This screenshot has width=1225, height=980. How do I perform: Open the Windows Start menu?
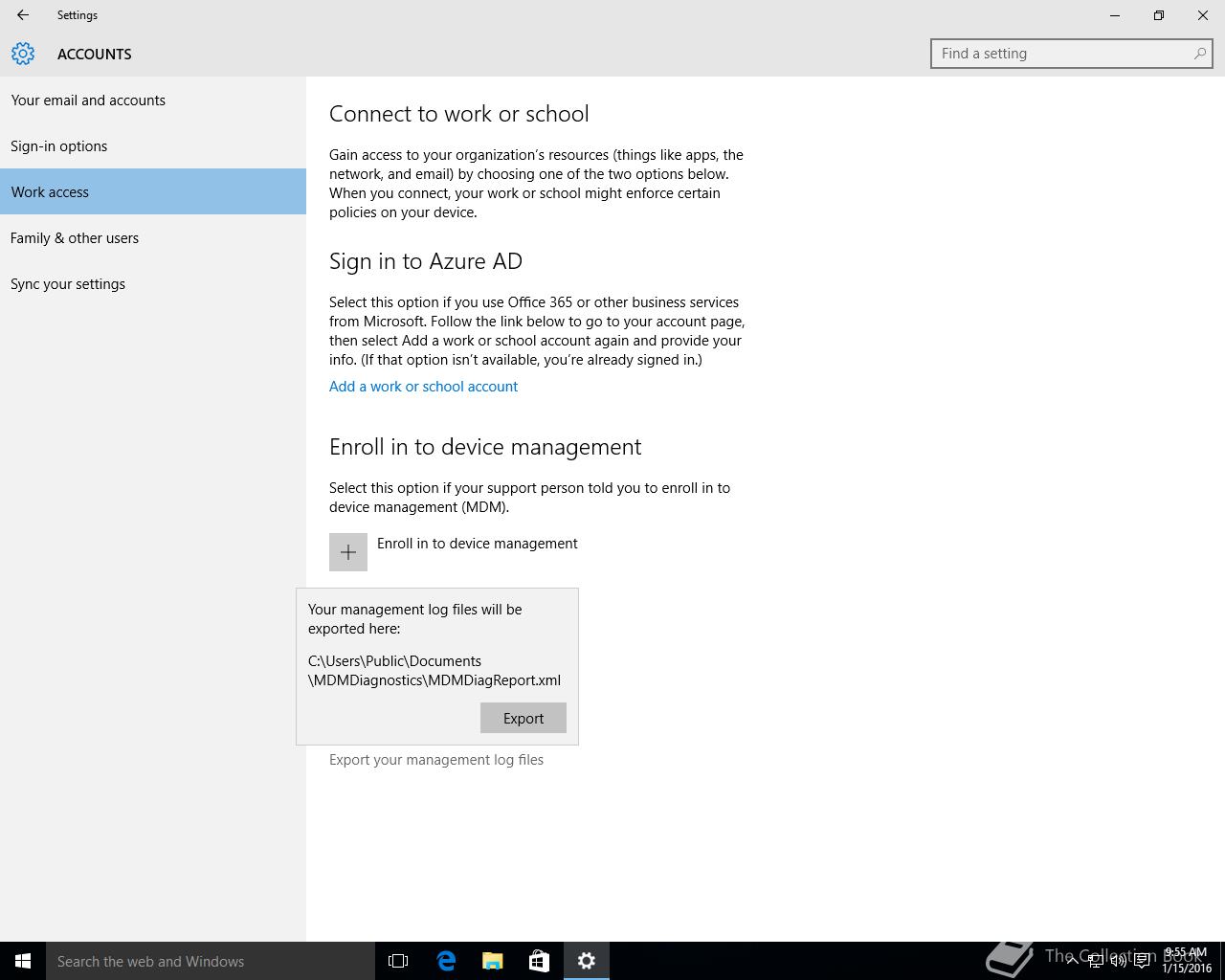[23, 961]
